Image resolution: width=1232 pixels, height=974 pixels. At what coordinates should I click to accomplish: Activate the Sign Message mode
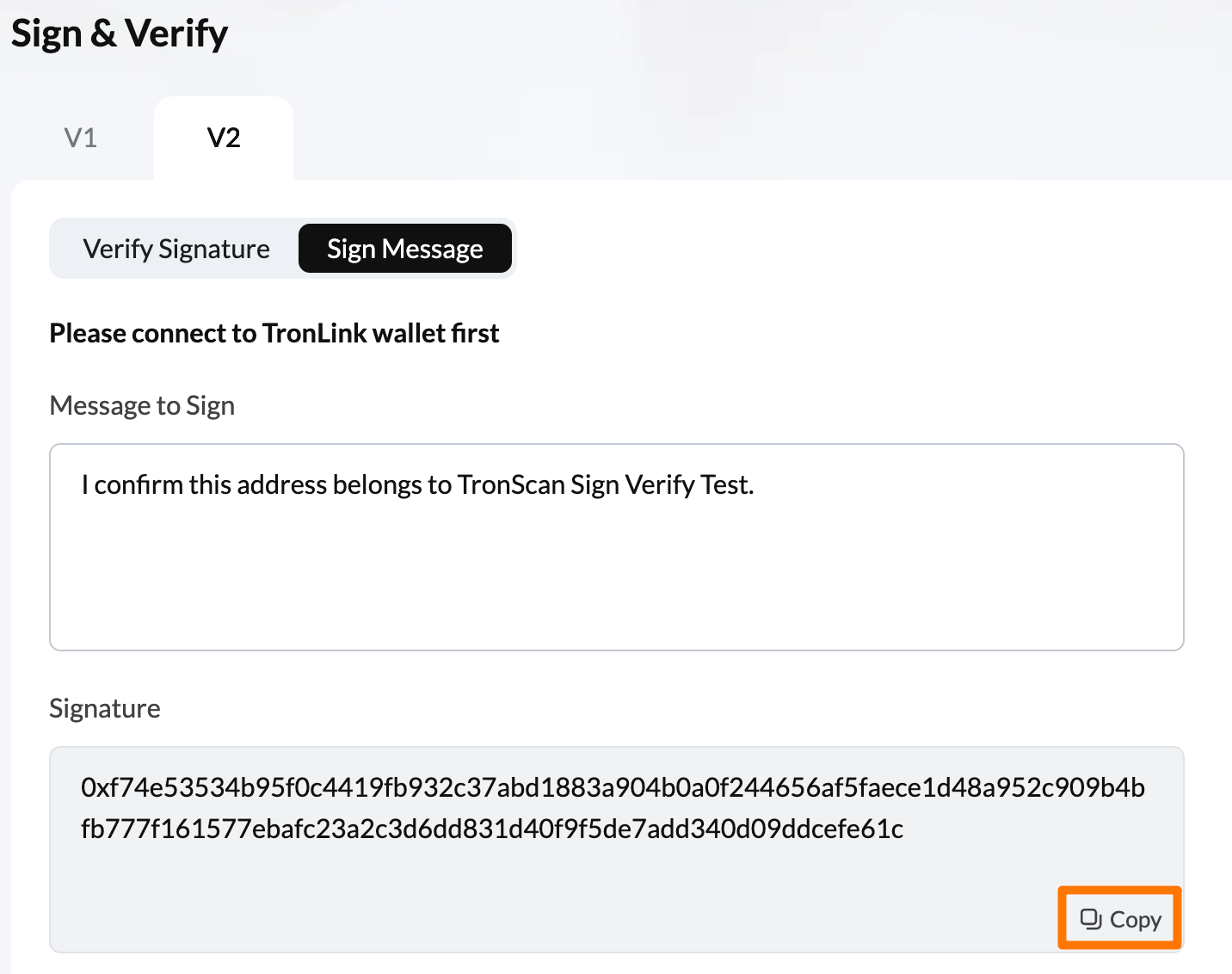pos(405,249)
